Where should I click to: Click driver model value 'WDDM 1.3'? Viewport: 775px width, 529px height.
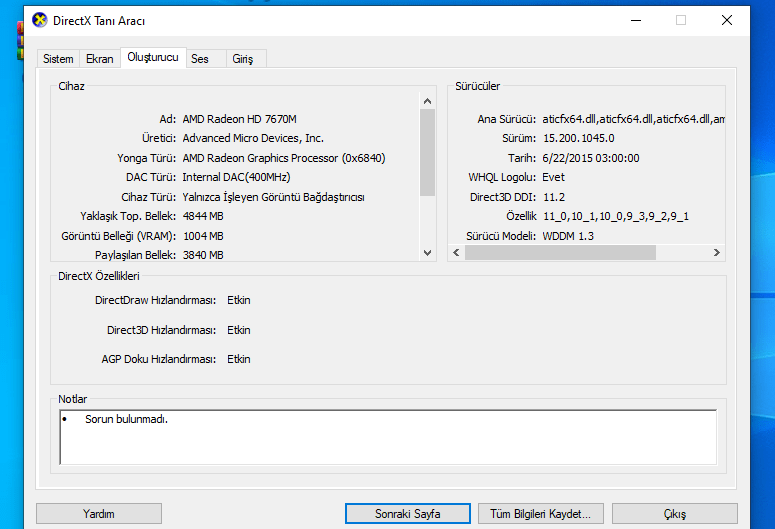tap(568, 236)
